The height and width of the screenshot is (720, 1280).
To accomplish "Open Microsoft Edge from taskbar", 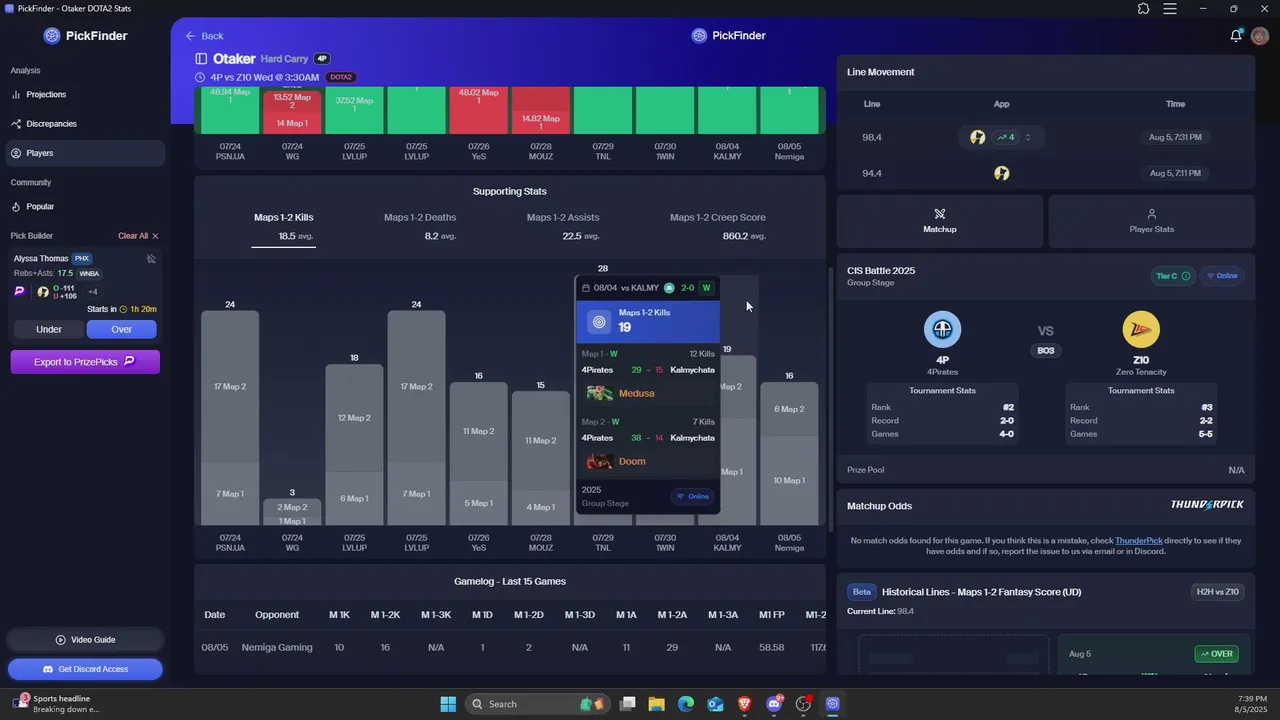I will [686, 704].
